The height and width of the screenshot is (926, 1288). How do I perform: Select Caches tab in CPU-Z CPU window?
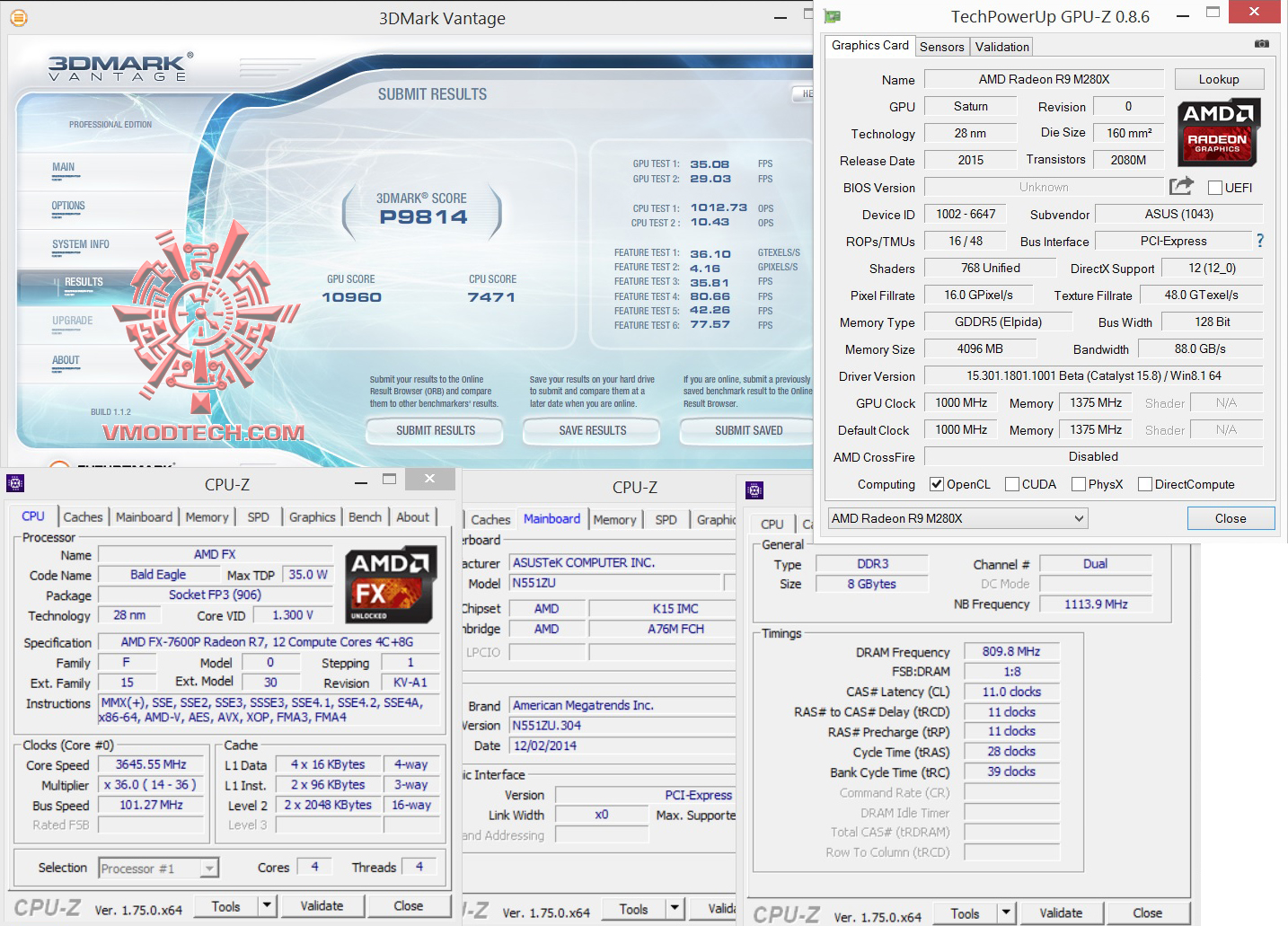coord(83,517)
